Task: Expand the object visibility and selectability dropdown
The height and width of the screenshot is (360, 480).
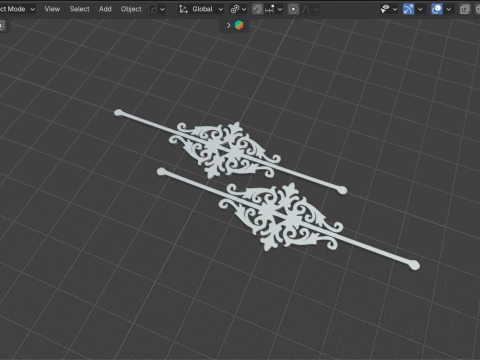Action: point(395,9)
